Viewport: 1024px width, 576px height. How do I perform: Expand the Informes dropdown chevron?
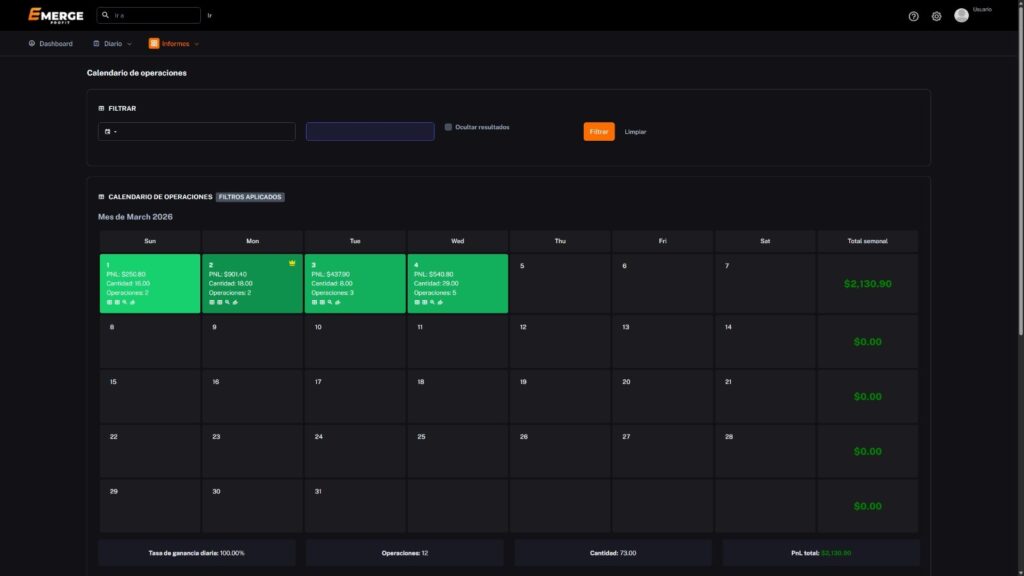click(197, 44)
